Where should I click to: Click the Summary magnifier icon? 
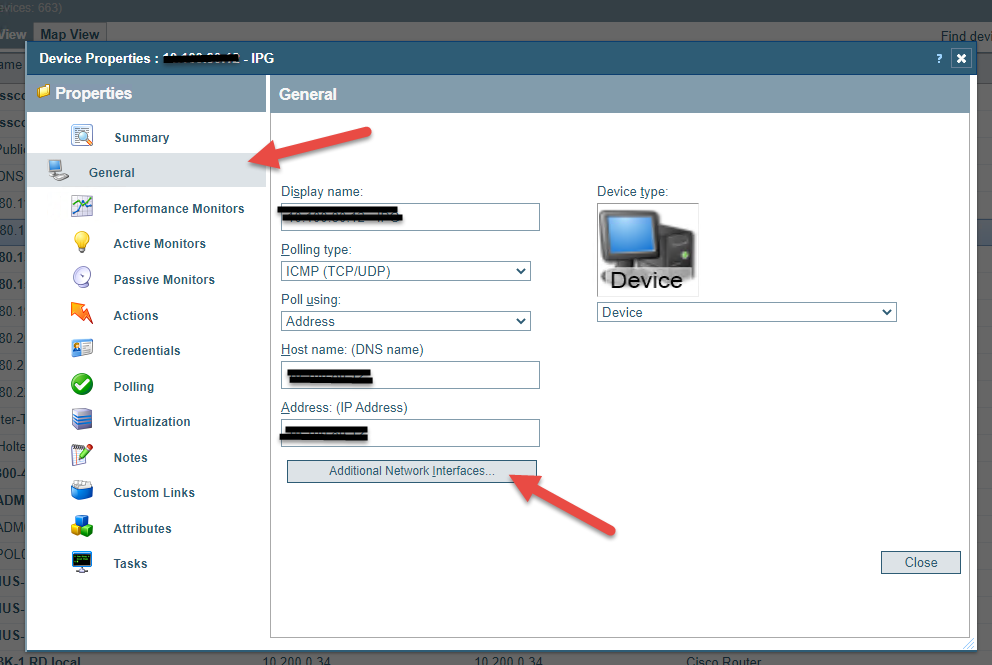(82, 136)
